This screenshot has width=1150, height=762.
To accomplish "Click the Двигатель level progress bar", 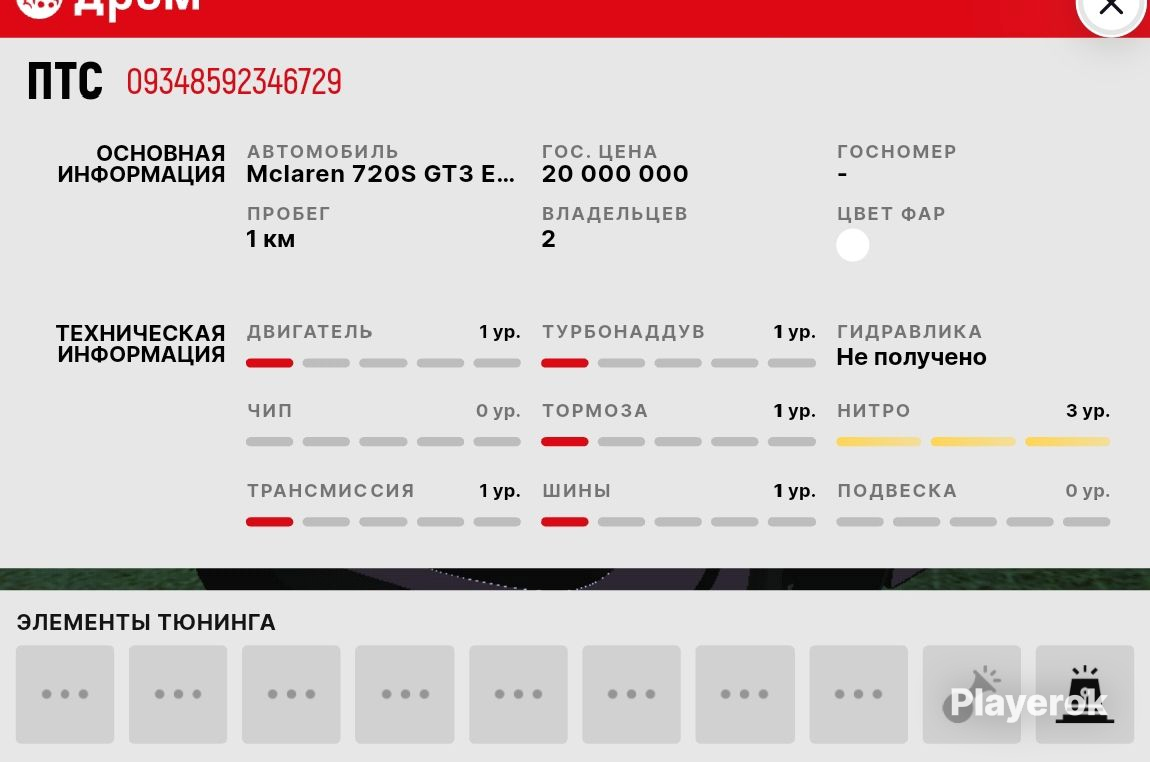I will pos(384,363).
